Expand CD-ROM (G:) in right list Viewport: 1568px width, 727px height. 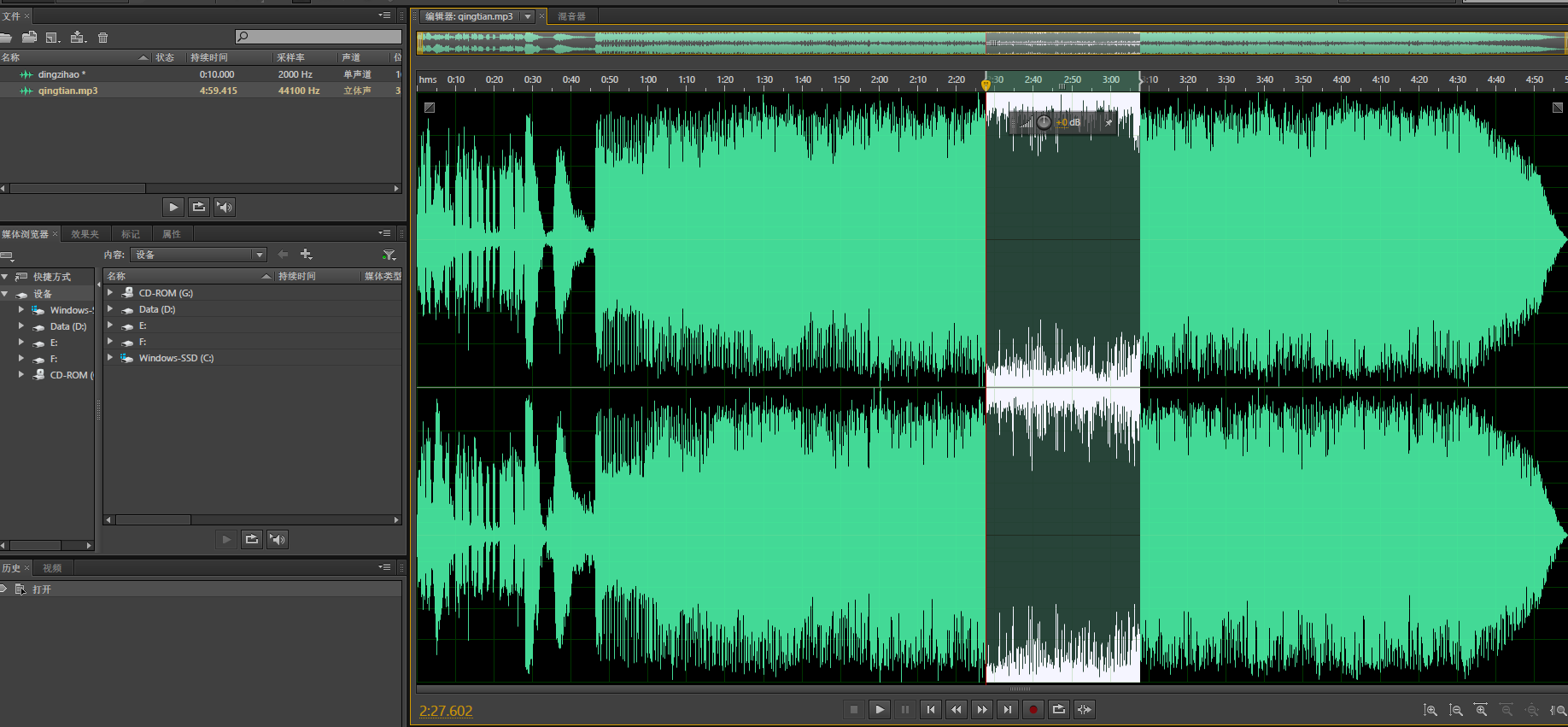point(110,293)
